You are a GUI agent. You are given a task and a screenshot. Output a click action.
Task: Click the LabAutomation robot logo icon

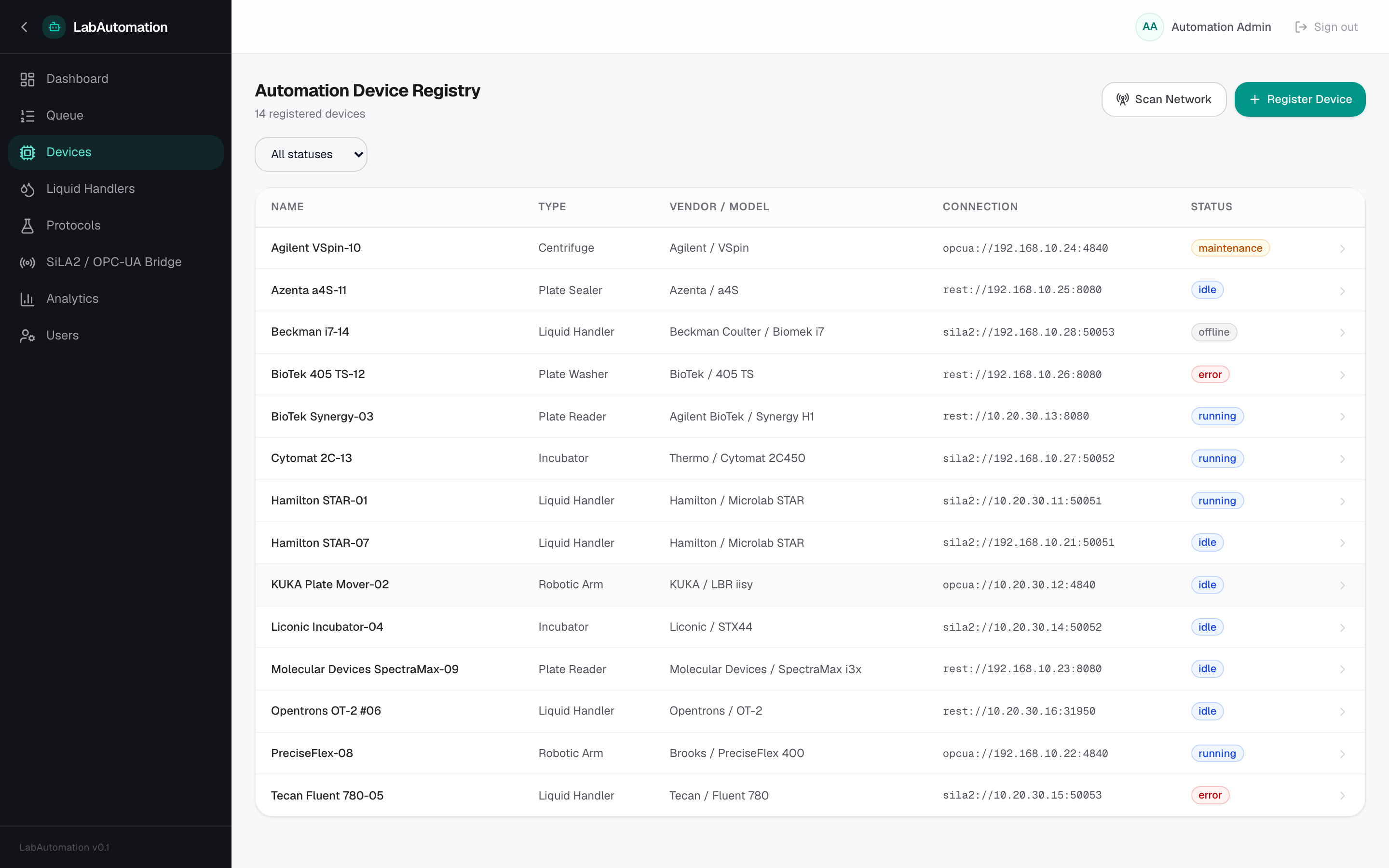point(54,27)
